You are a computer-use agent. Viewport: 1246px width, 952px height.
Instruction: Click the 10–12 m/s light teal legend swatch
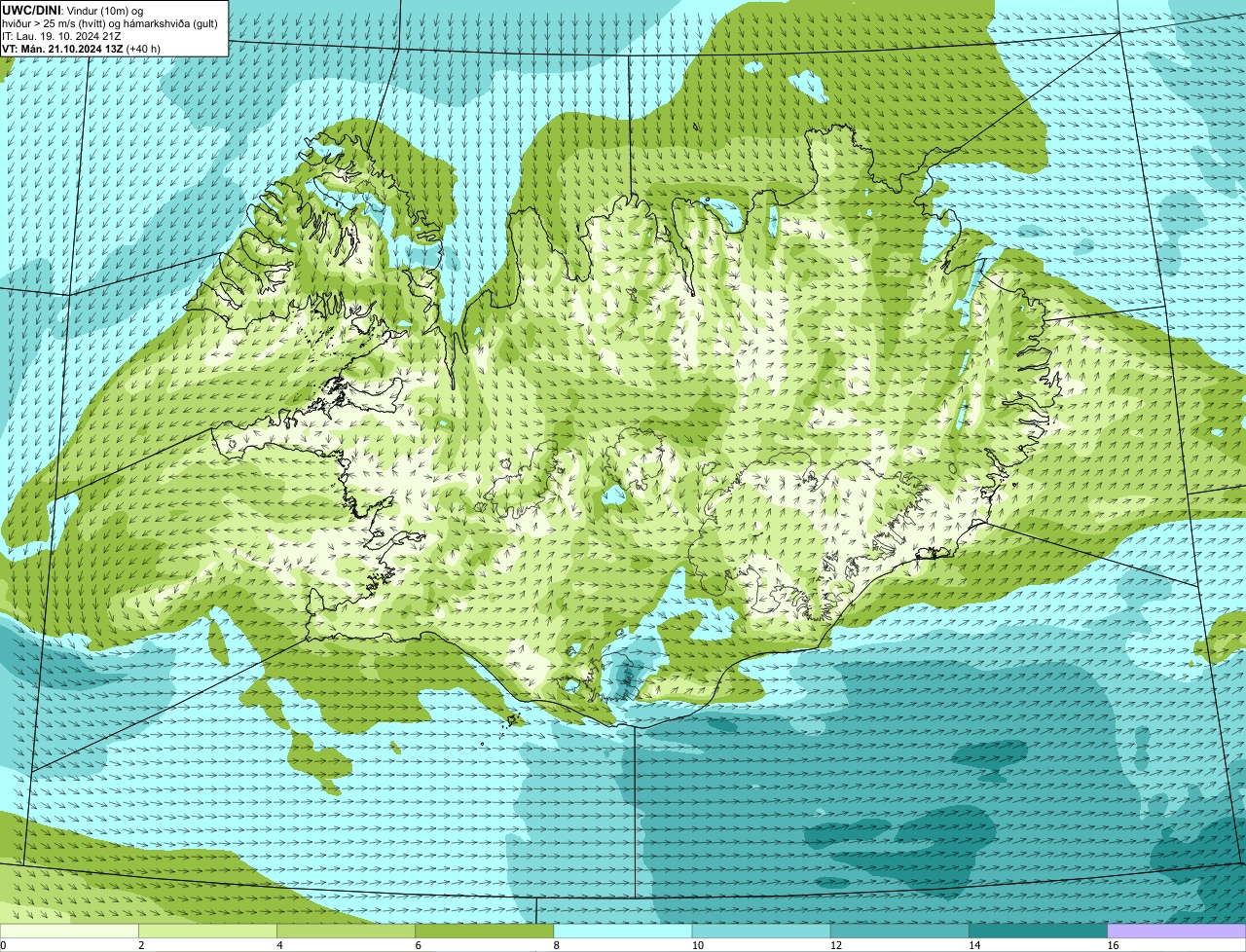(761, 931)
